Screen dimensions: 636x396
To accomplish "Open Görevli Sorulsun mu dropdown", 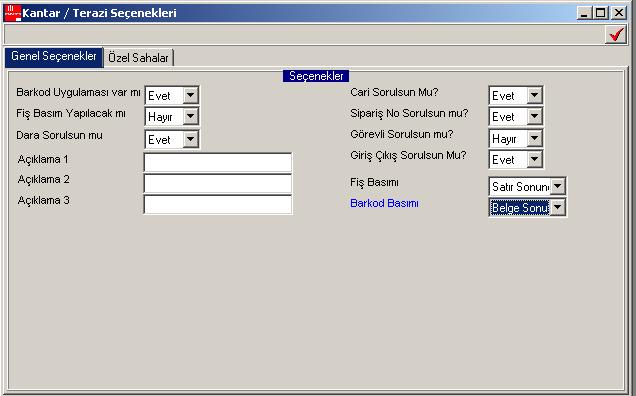I will (534, 139).
